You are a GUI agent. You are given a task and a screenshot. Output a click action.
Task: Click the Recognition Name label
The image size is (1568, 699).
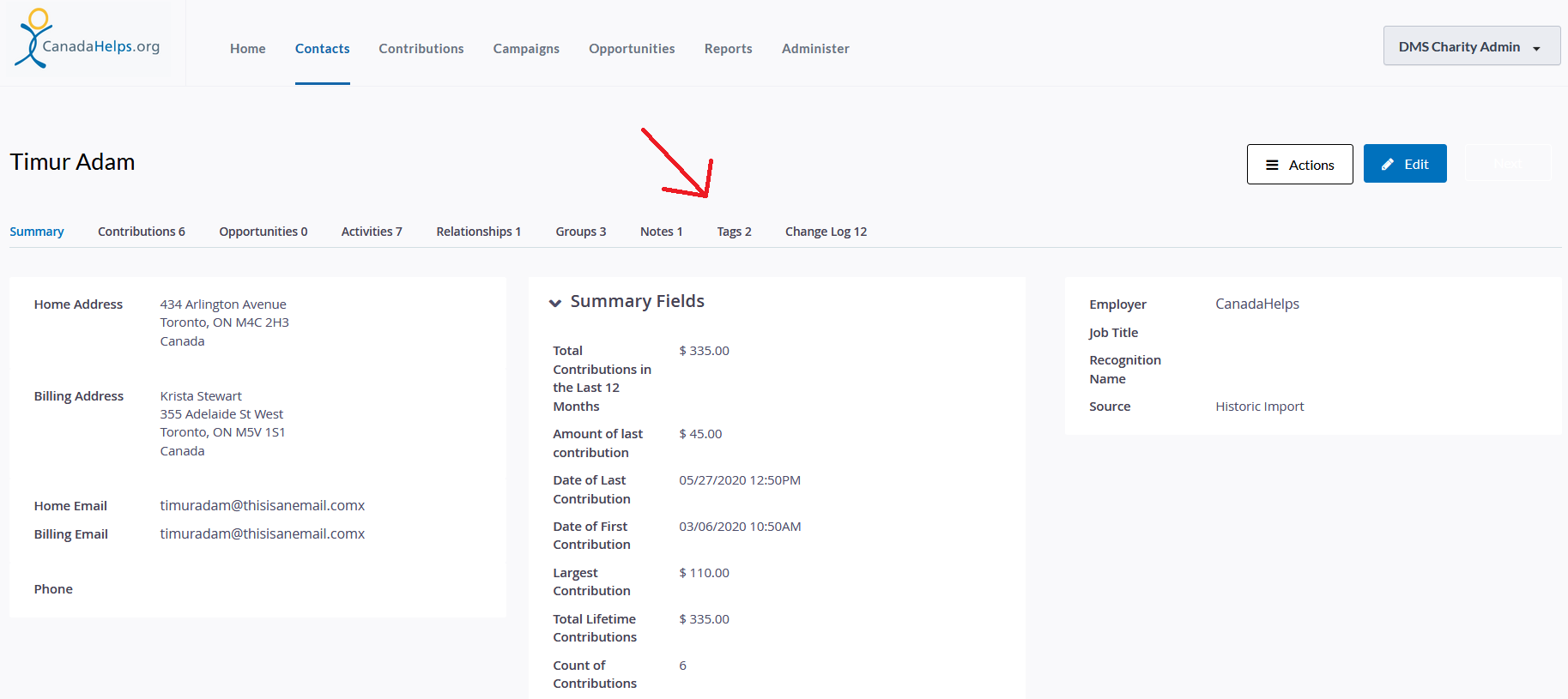point(1125,370)
